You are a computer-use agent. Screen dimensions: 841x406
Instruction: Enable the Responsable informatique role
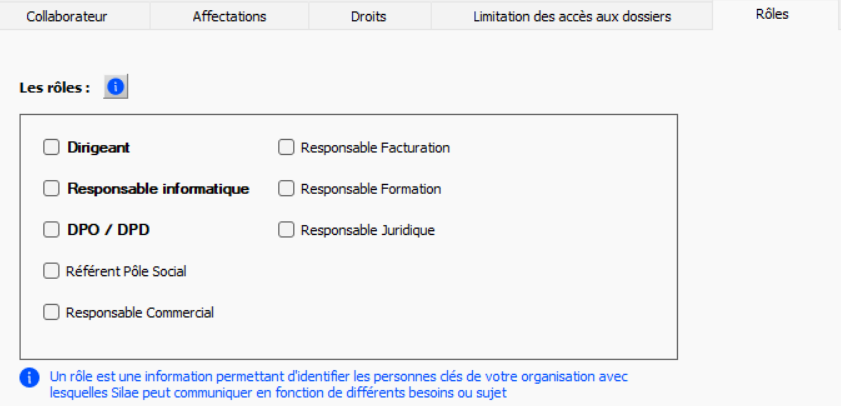point(51,188)
